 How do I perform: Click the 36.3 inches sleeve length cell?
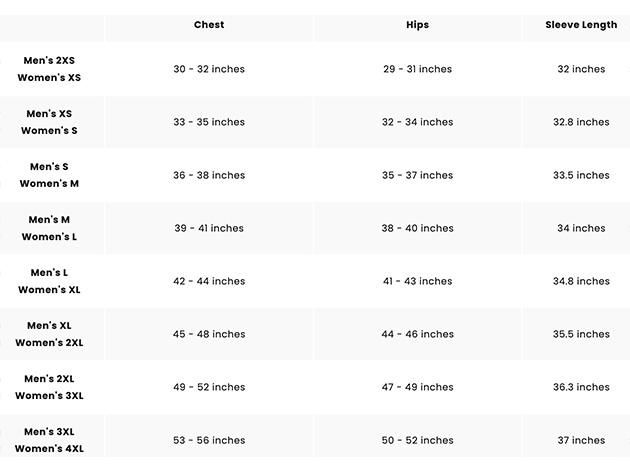(x=581, y=387)
